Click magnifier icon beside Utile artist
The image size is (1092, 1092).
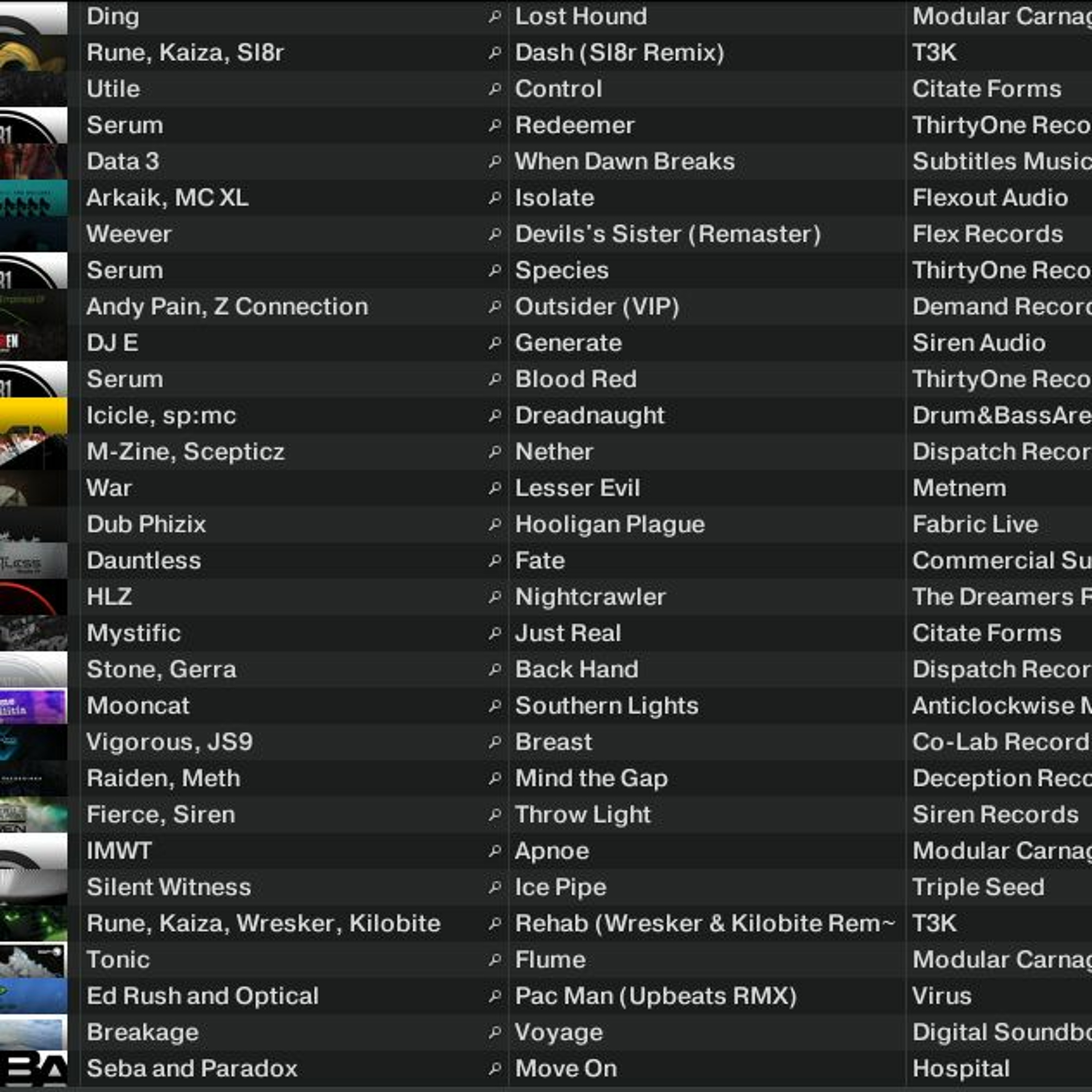[x=495, y=89]
